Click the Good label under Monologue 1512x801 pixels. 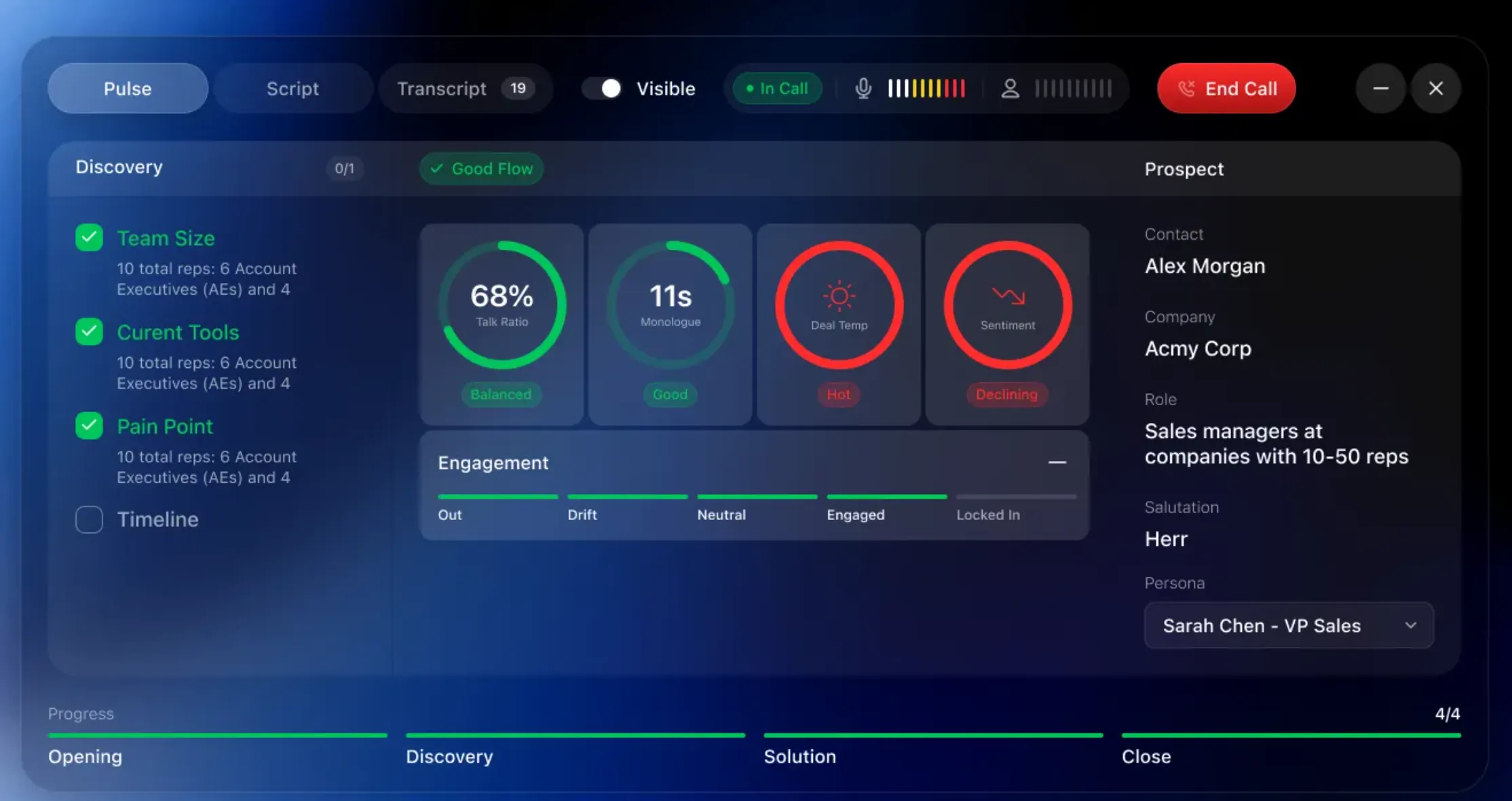pyautogui.click(x=670, y=394)
